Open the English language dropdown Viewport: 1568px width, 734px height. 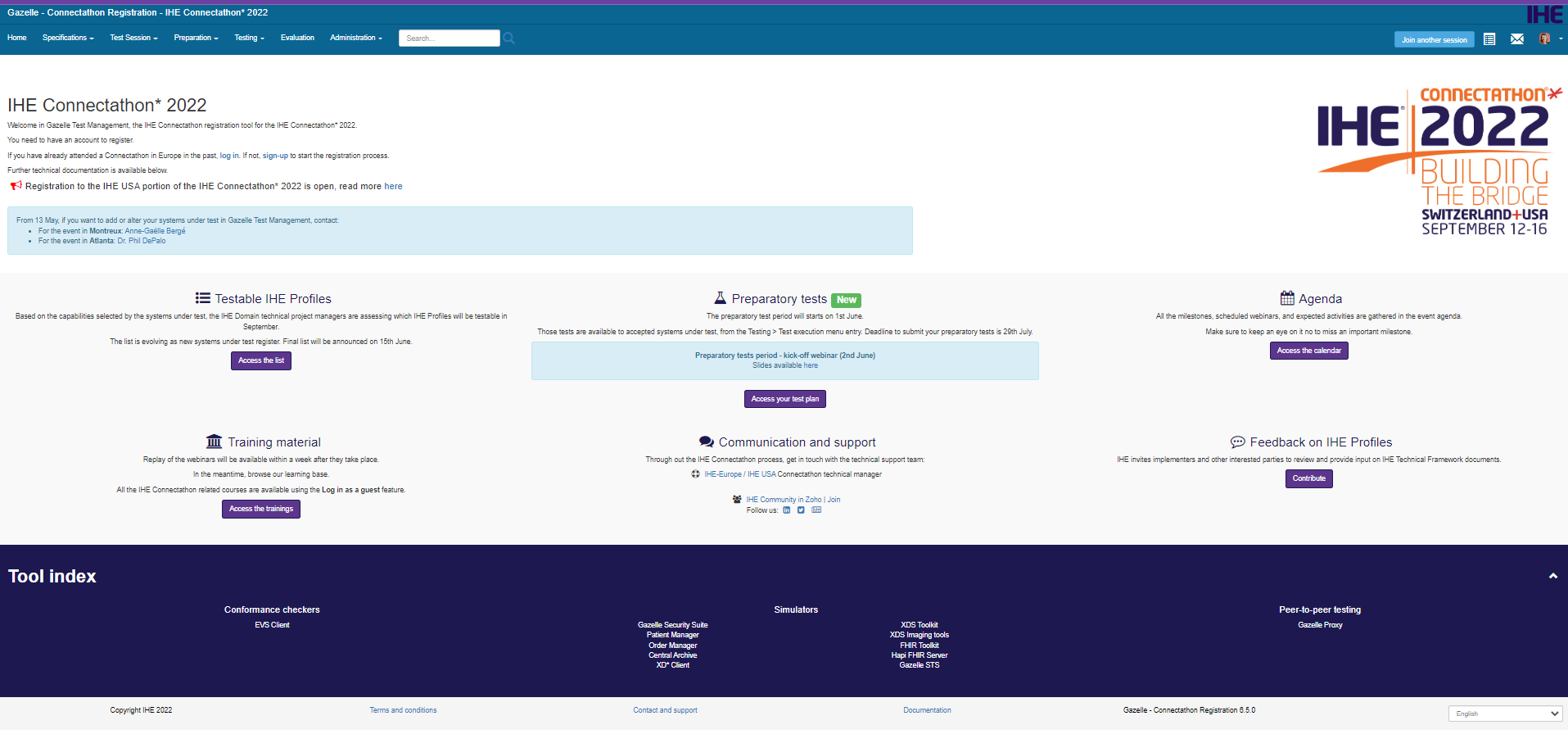(1507, 714)
